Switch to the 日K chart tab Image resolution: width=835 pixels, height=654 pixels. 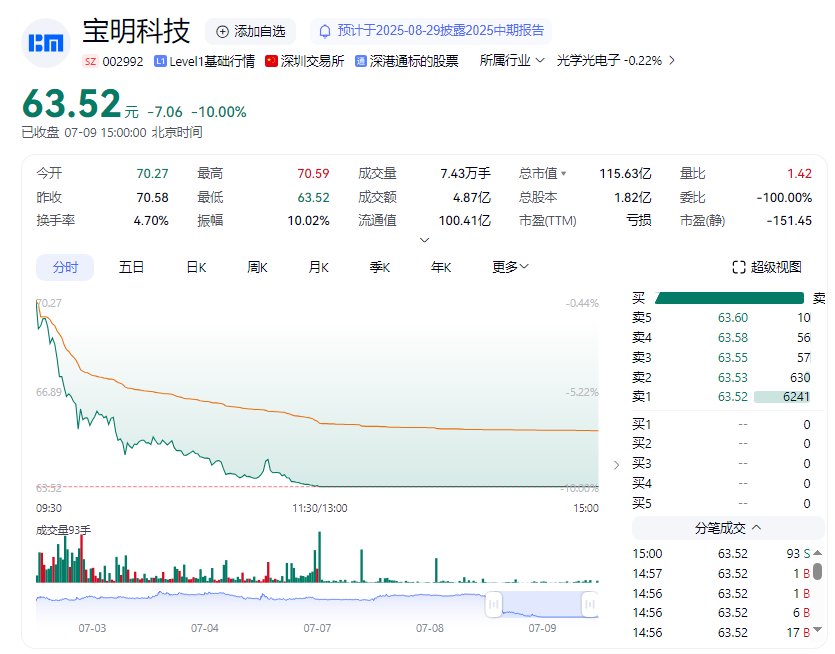(196, 267)
